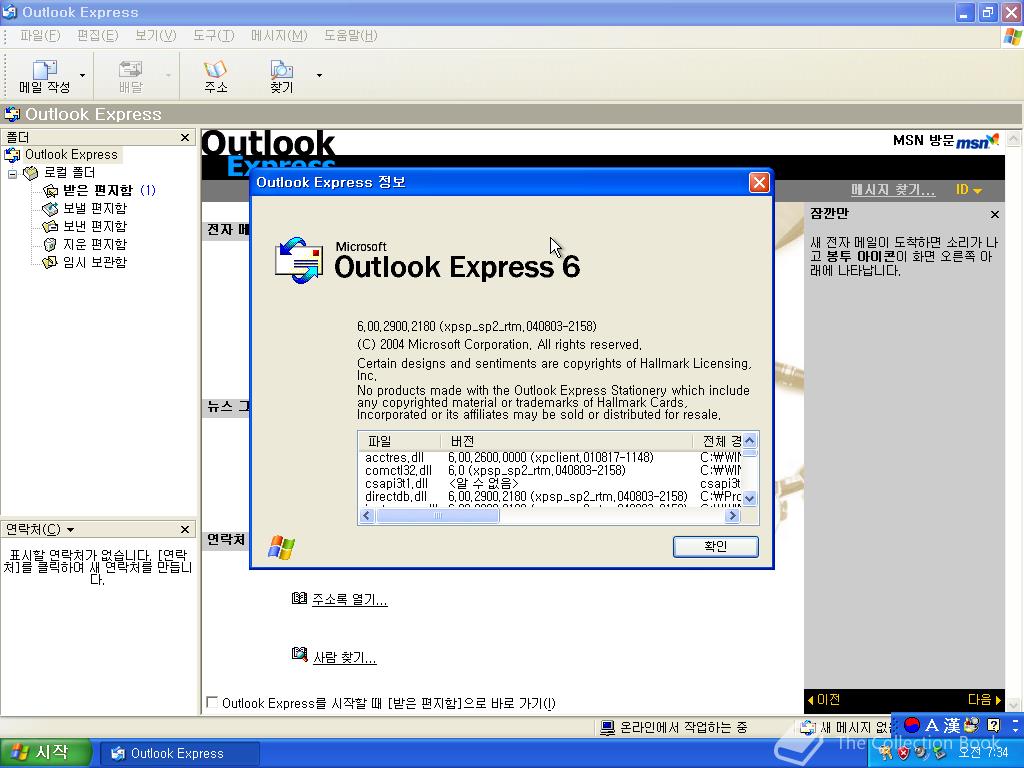Click the 메시지 찾기... link

click(x=893, y=190)
